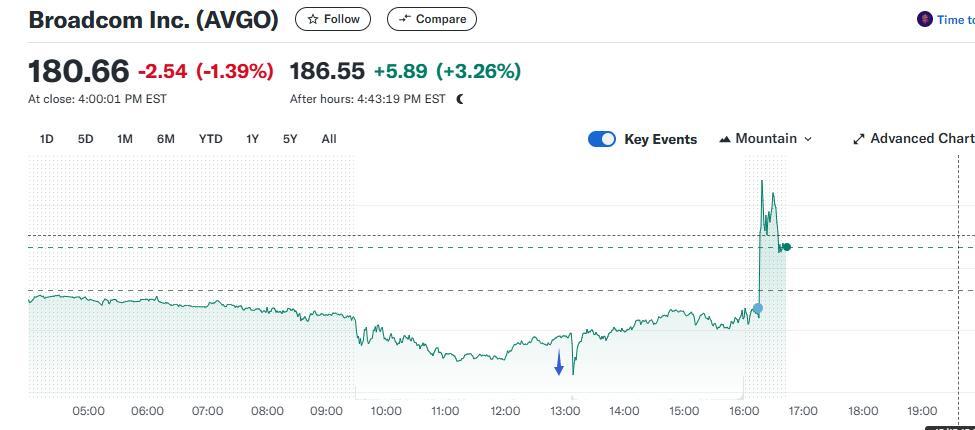975x430 pixels.
Task: Open the Mountain chart type dropdown
Action: point(765,139)
